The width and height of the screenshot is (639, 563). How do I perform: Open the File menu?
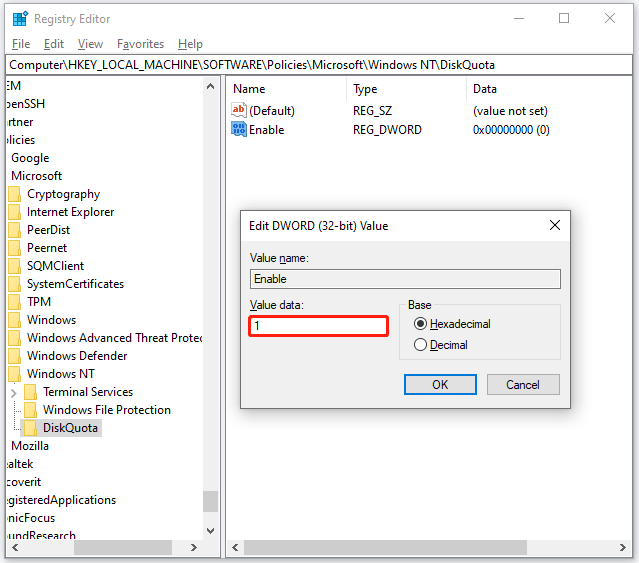tap(21, 44)
